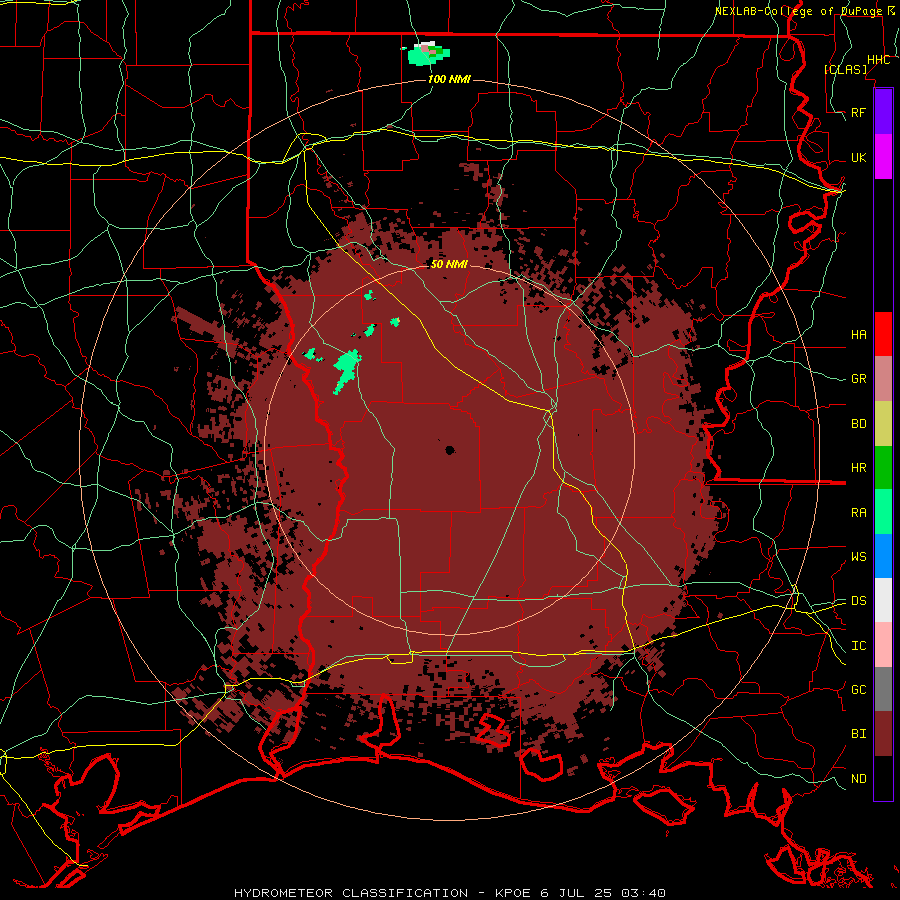Click the ND legend label

858,779
